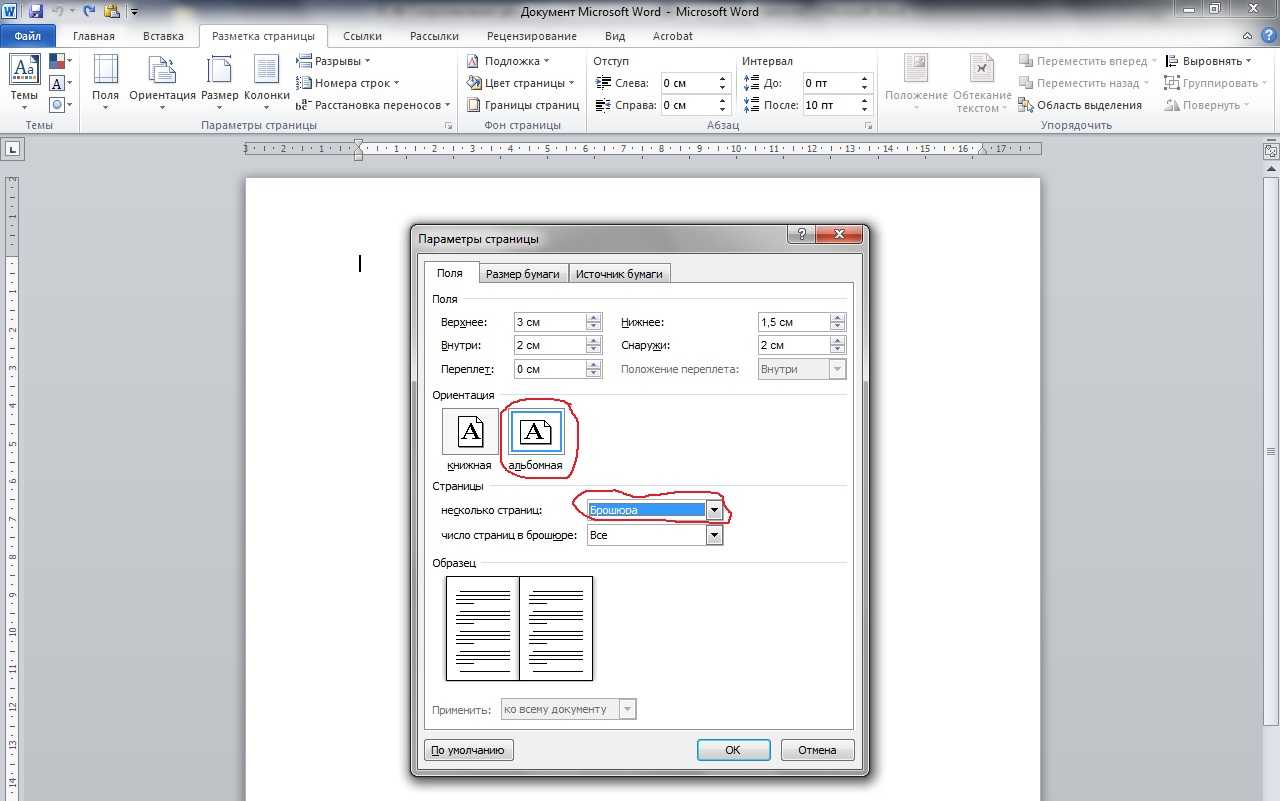Click the ruler tab selector button
Image resolution: width=1280 pixels, height=801 pixels.
coord(12,149)
